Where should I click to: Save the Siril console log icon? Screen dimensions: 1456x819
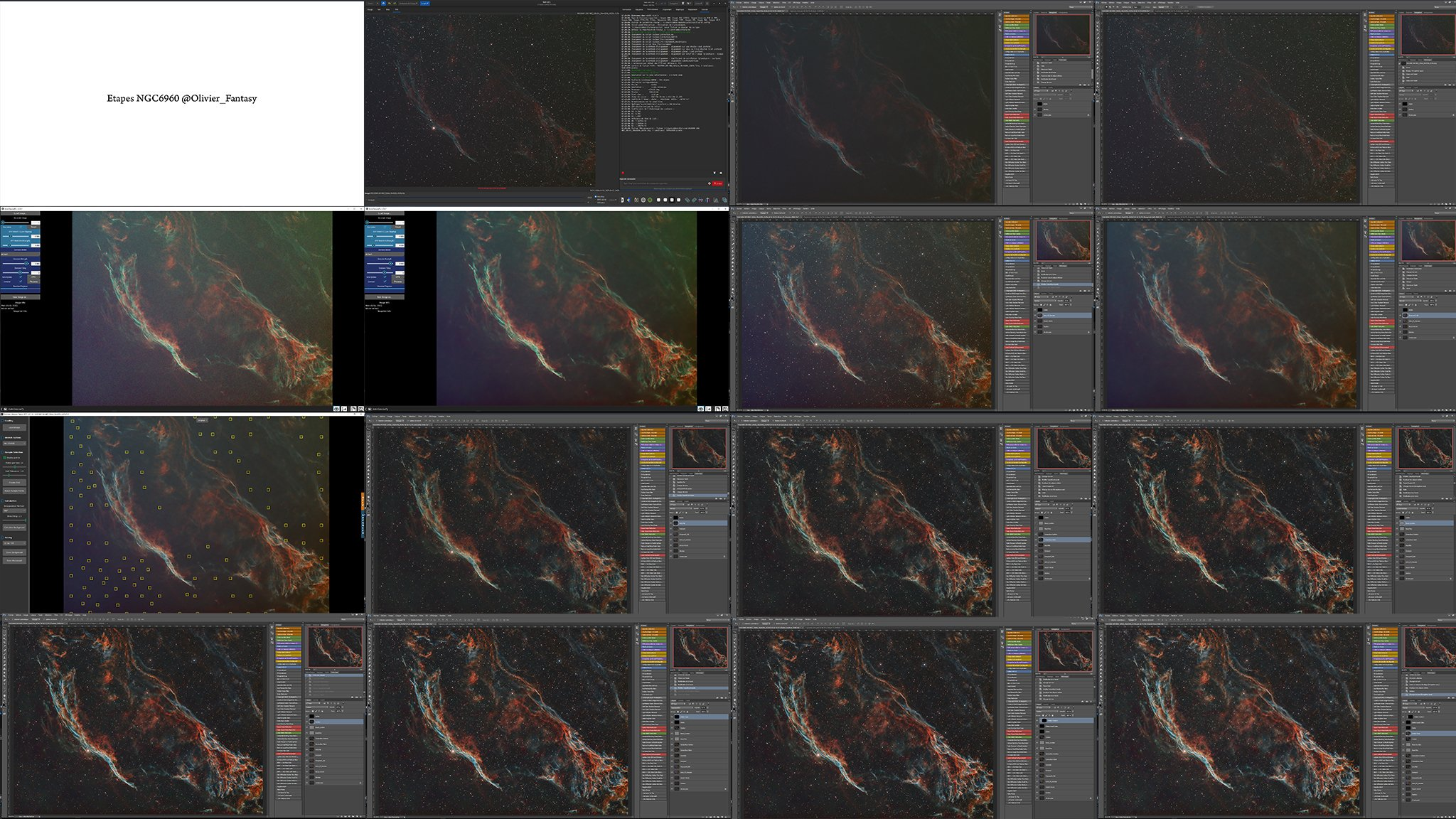[721, 173]
